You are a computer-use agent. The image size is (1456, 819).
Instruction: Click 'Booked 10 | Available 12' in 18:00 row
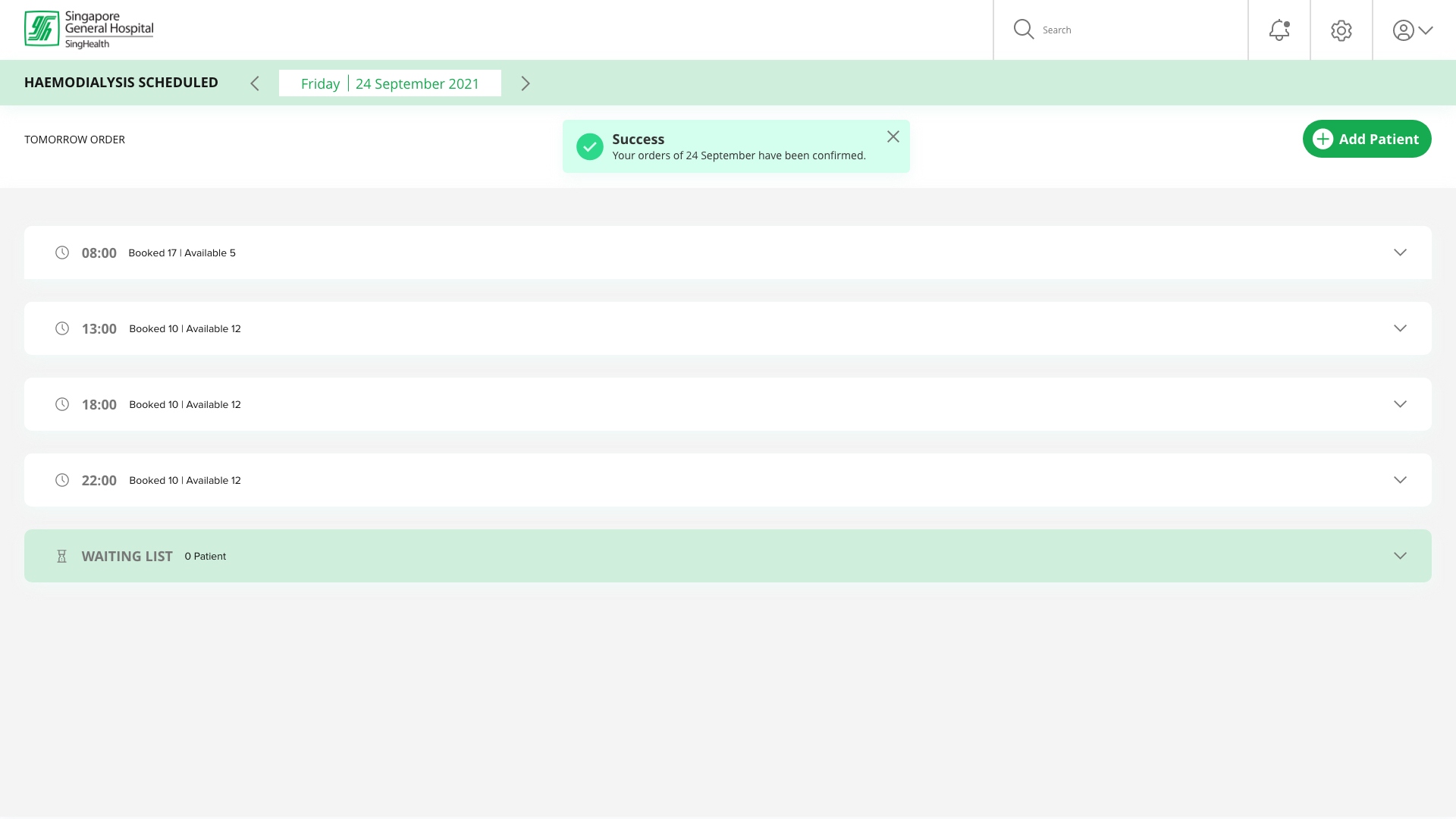click(185, 405)
